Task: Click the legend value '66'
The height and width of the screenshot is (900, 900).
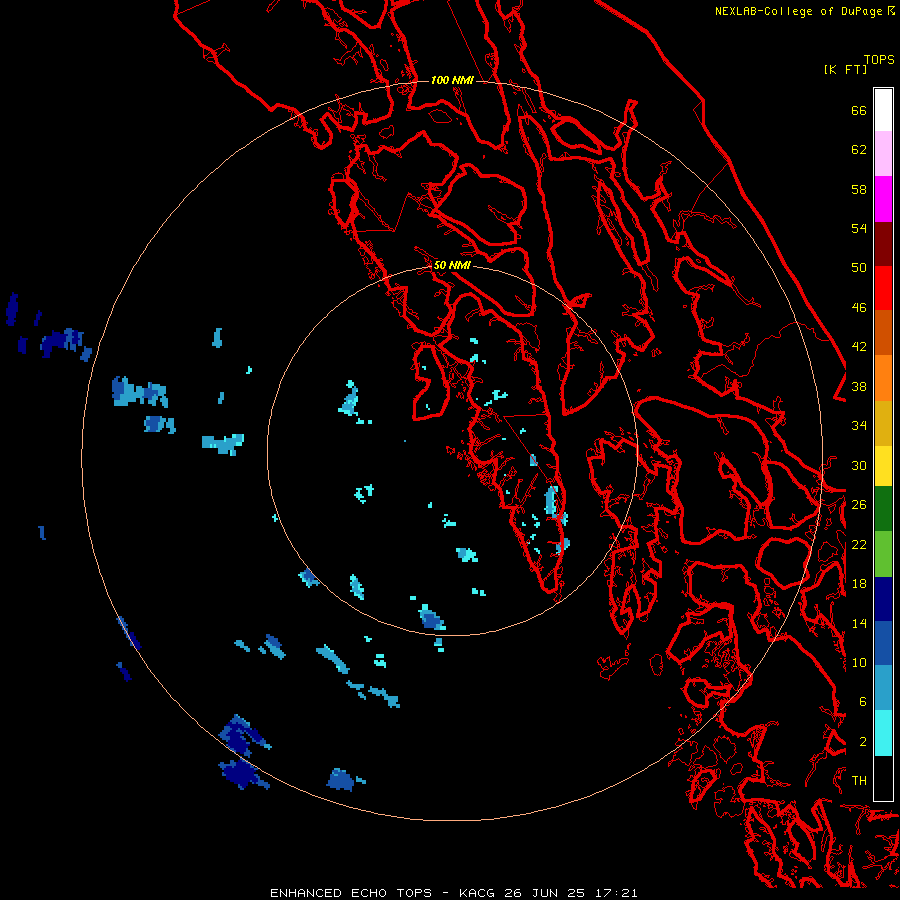Action: (x=859, y=110)
